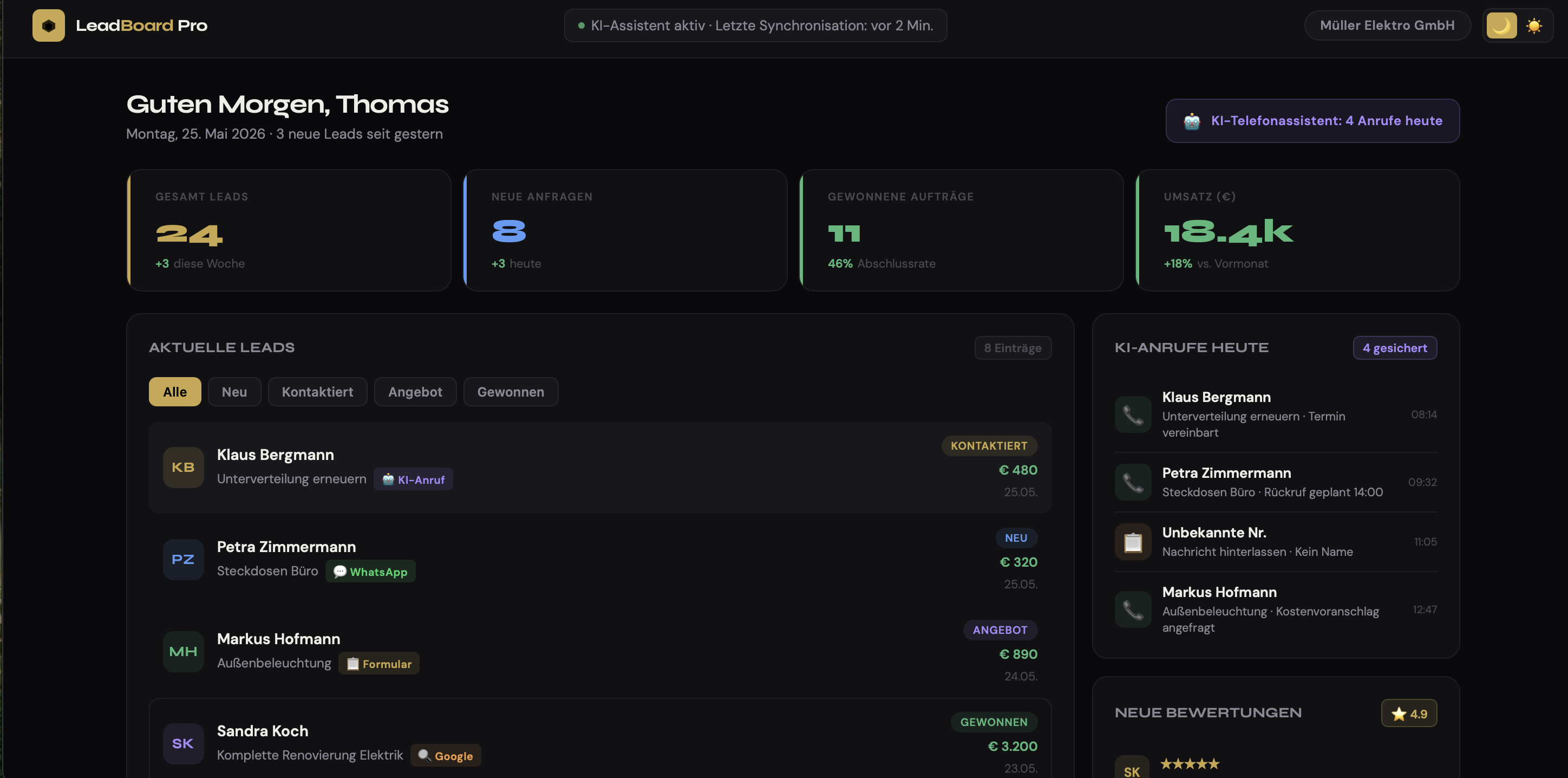This screenshot has height=778, width=1568.
Task: Open Markus Hofmann in KI-Anrufe heute
Action: (x=1276, y=610)
